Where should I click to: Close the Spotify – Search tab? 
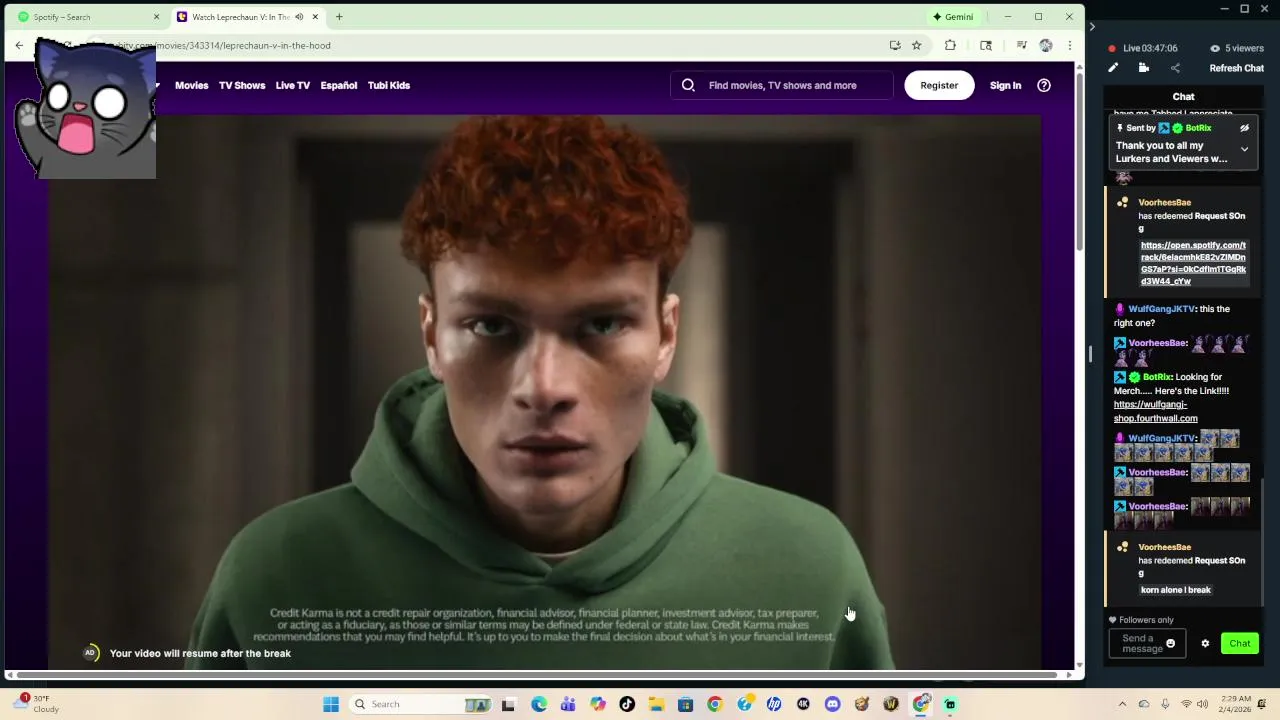point(156,17)
